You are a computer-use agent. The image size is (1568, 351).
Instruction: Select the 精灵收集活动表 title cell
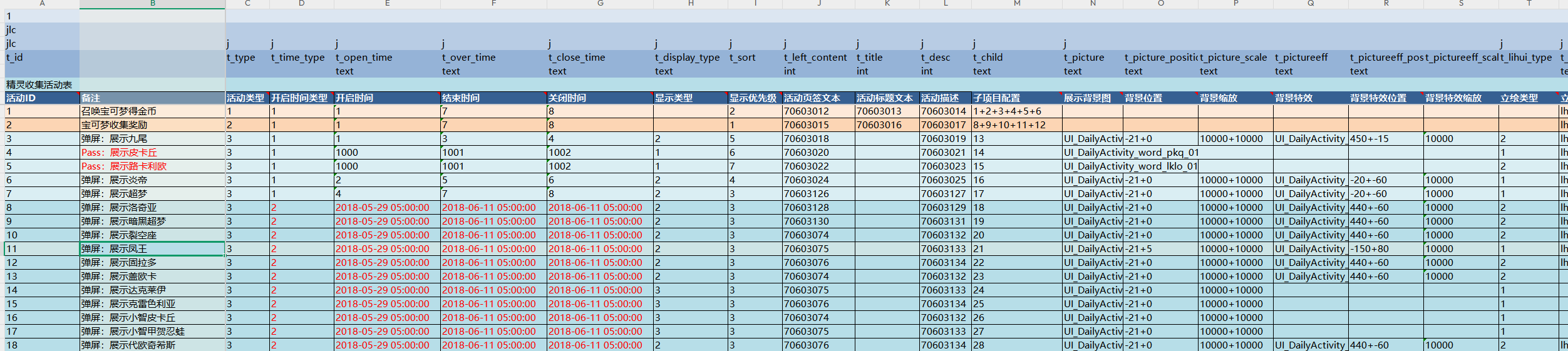41,84
